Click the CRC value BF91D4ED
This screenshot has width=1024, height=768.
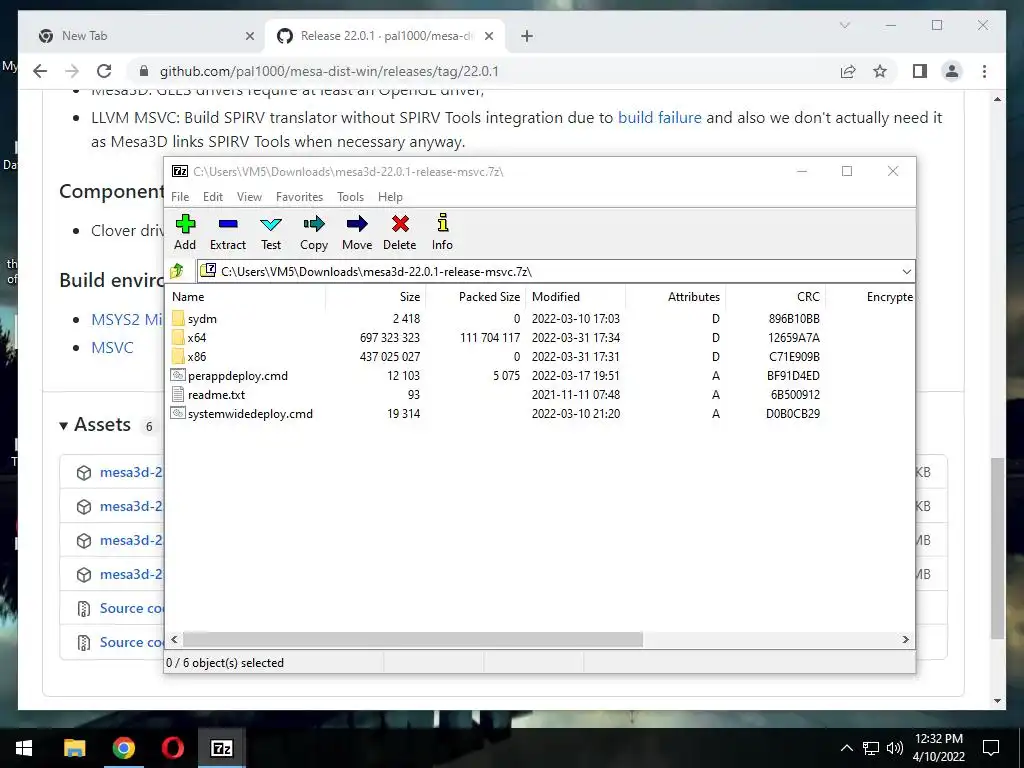793,376
